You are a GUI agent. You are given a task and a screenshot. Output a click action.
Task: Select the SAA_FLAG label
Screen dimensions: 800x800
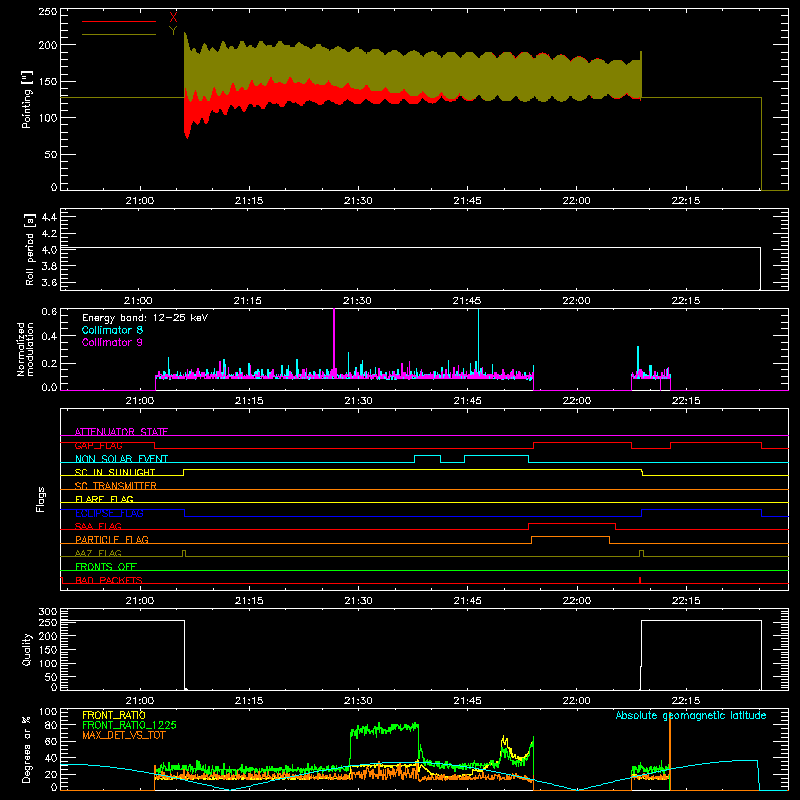(98, 526)
